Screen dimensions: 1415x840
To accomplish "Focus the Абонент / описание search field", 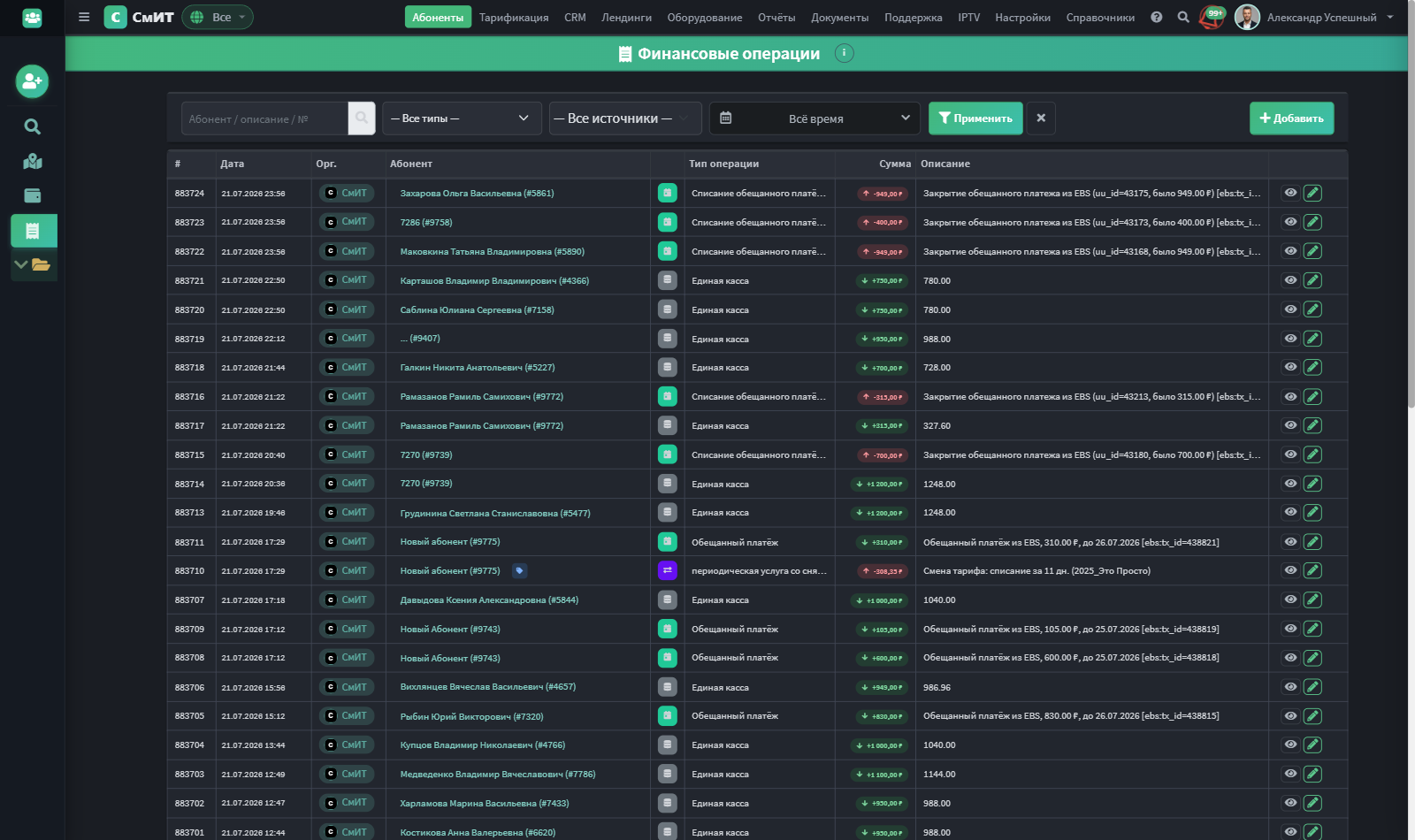I will [x=264, y=118].
